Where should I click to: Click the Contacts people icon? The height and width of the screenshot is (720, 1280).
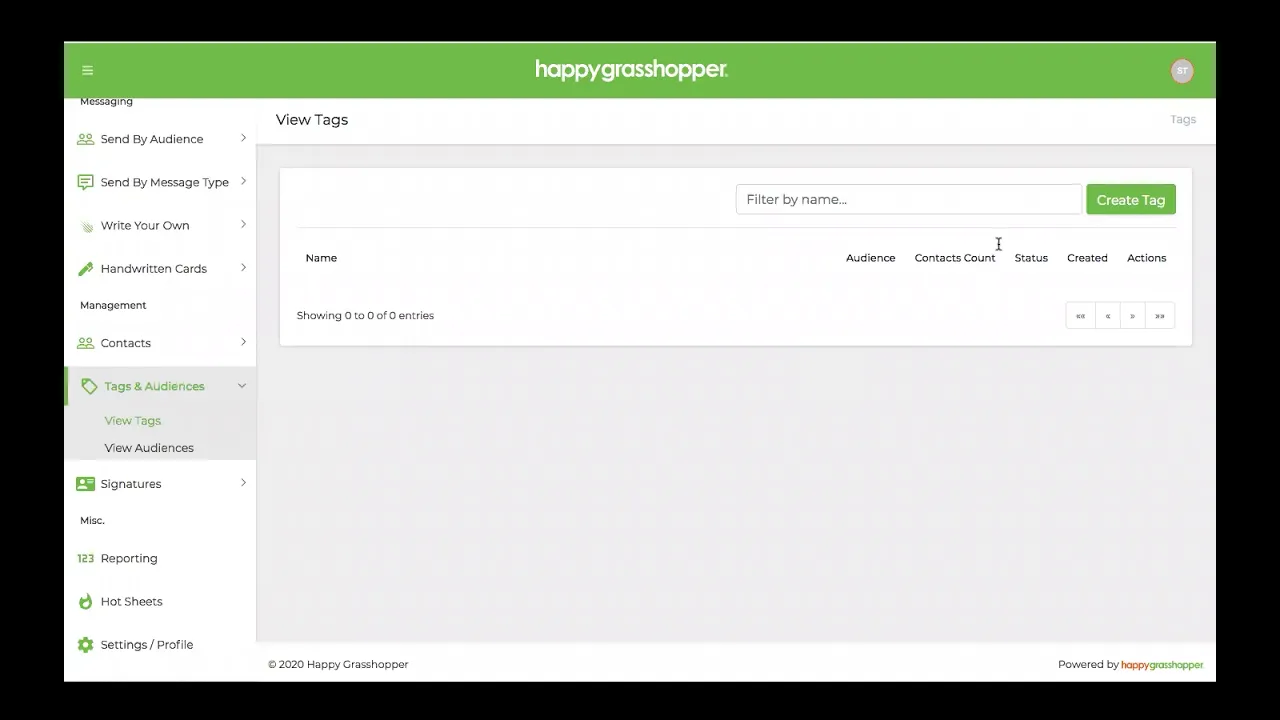point(86,343)
